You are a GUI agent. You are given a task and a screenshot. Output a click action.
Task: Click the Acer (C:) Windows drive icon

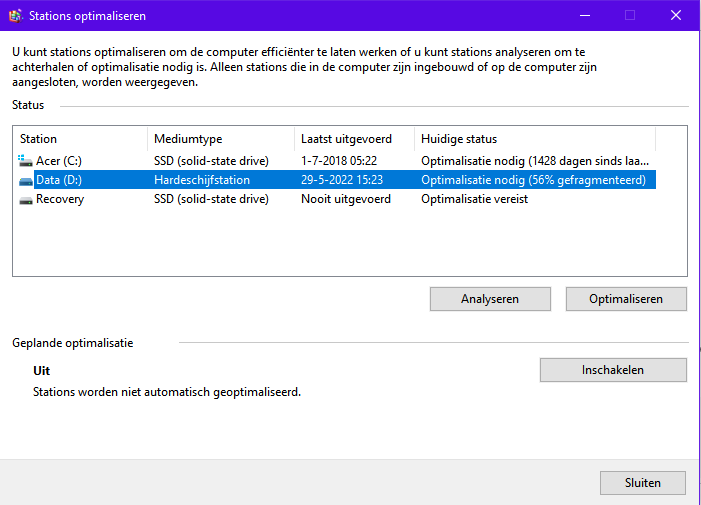(25, 160)
